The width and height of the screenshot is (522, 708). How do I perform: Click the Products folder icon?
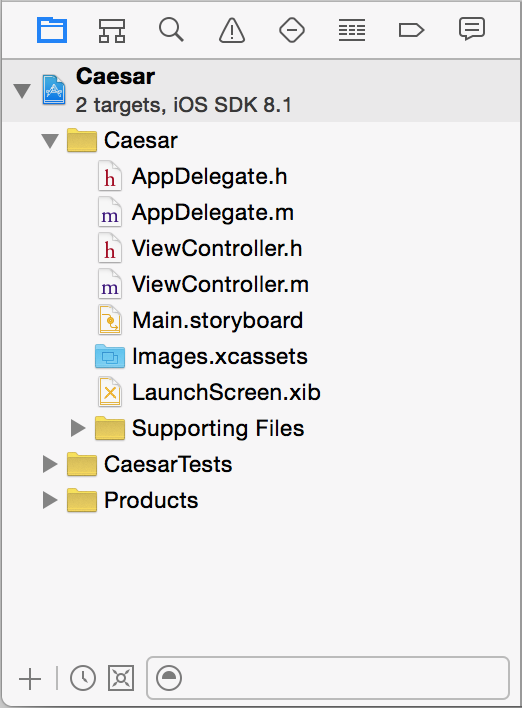tap(82, 500)
